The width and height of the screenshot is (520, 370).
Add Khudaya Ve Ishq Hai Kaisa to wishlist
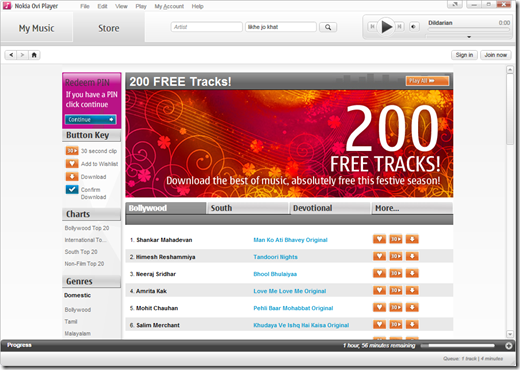point(379,324)
